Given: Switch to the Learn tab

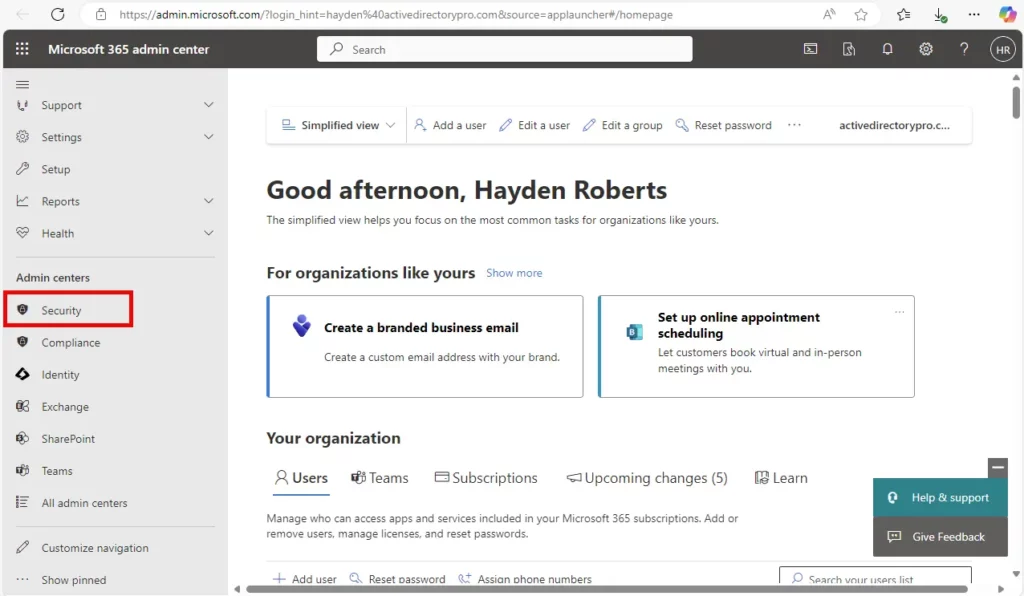Looking at the screenshot, I should click(x=781, y=478).
